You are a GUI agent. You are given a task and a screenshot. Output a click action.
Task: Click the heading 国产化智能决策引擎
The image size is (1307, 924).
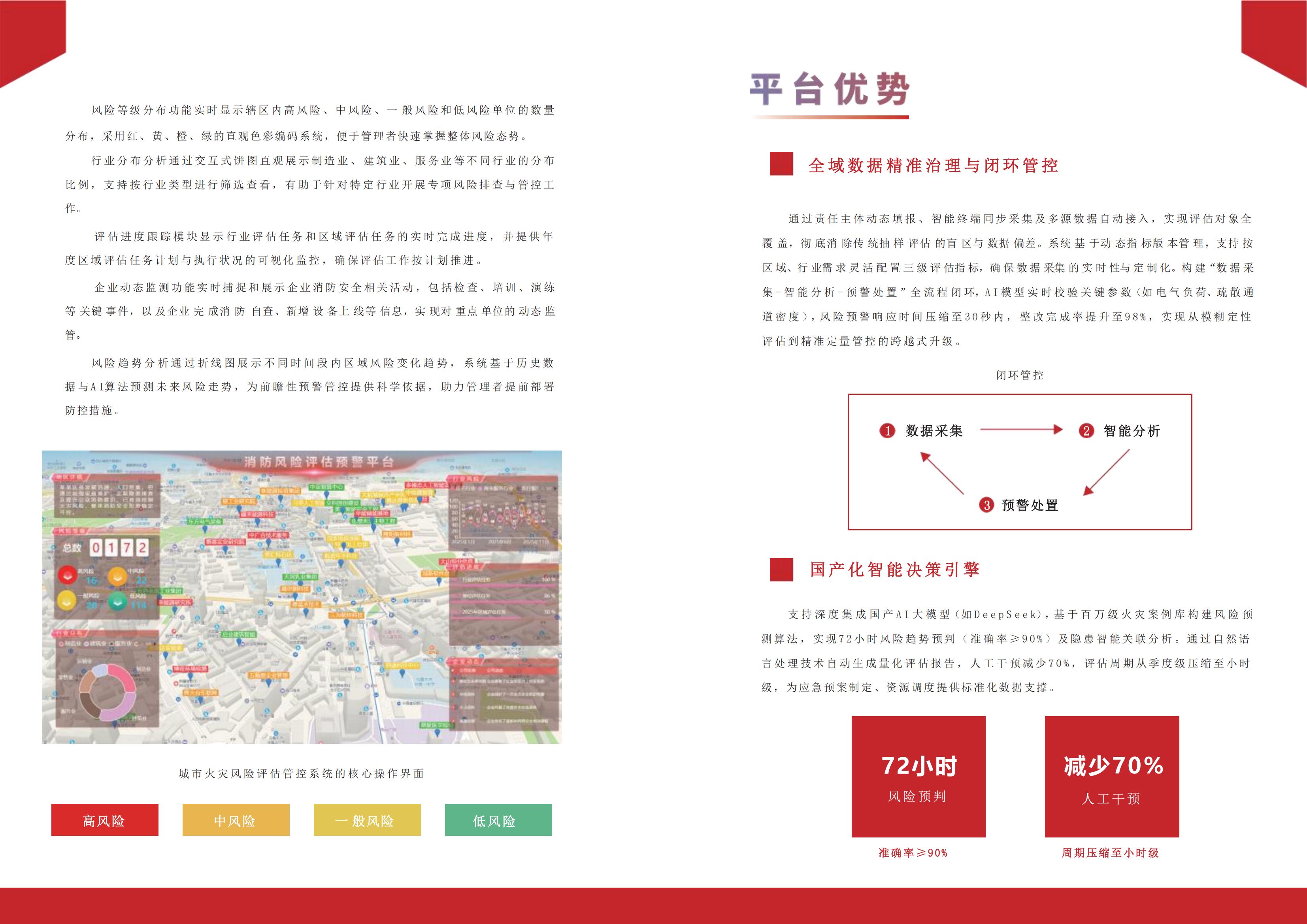[895, 569]
